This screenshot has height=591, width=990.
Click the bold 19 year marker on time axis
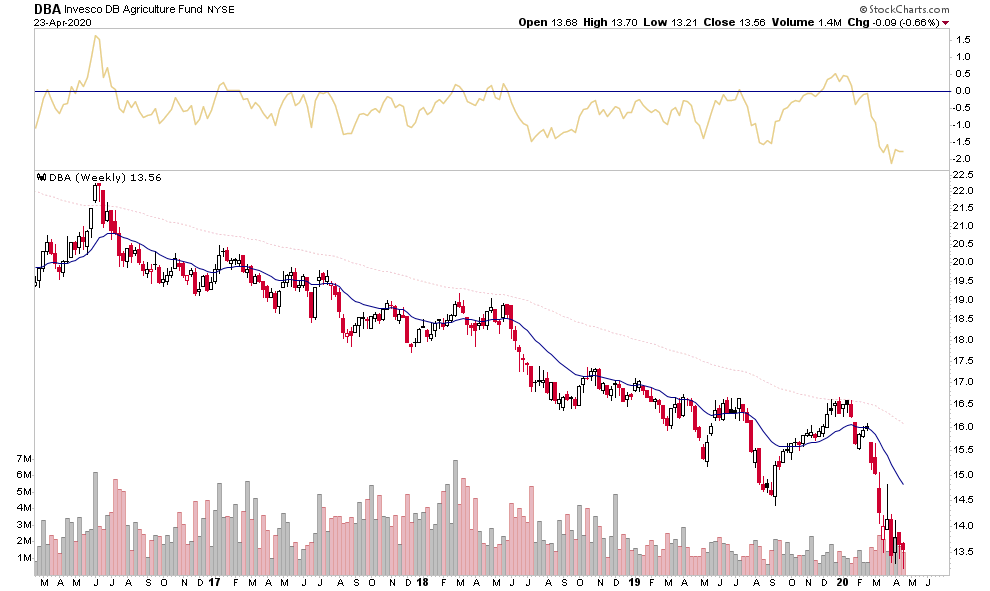pos(635,582)
